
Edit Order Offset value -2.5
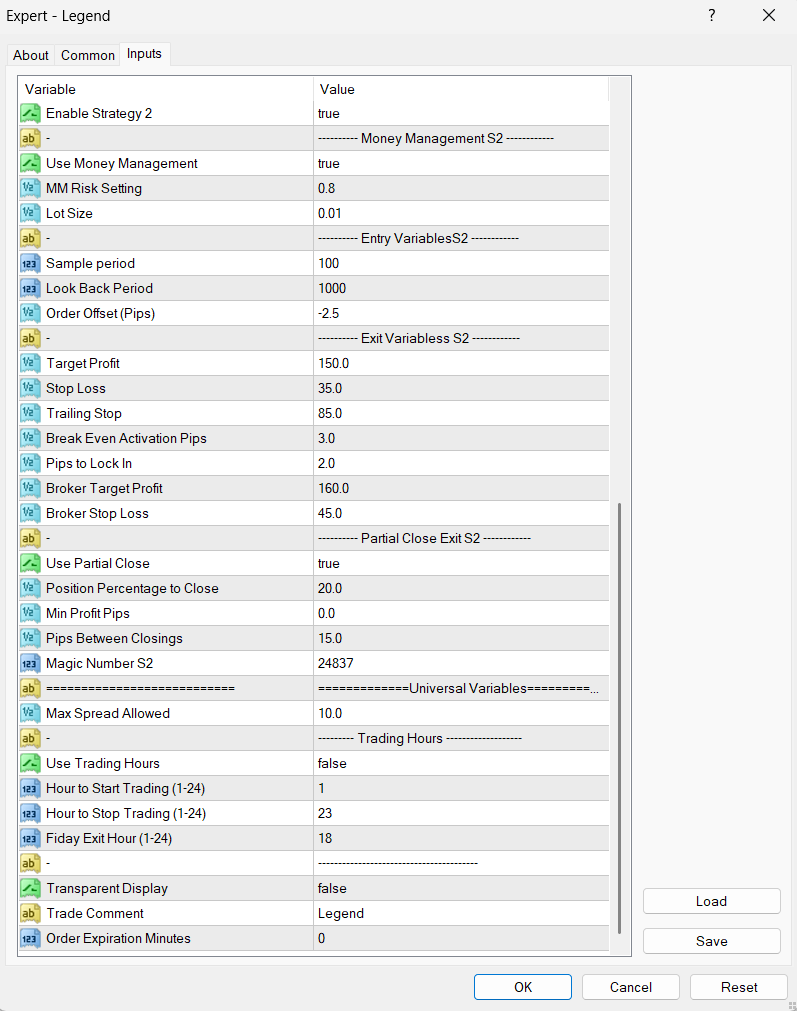tap(461, 313)
